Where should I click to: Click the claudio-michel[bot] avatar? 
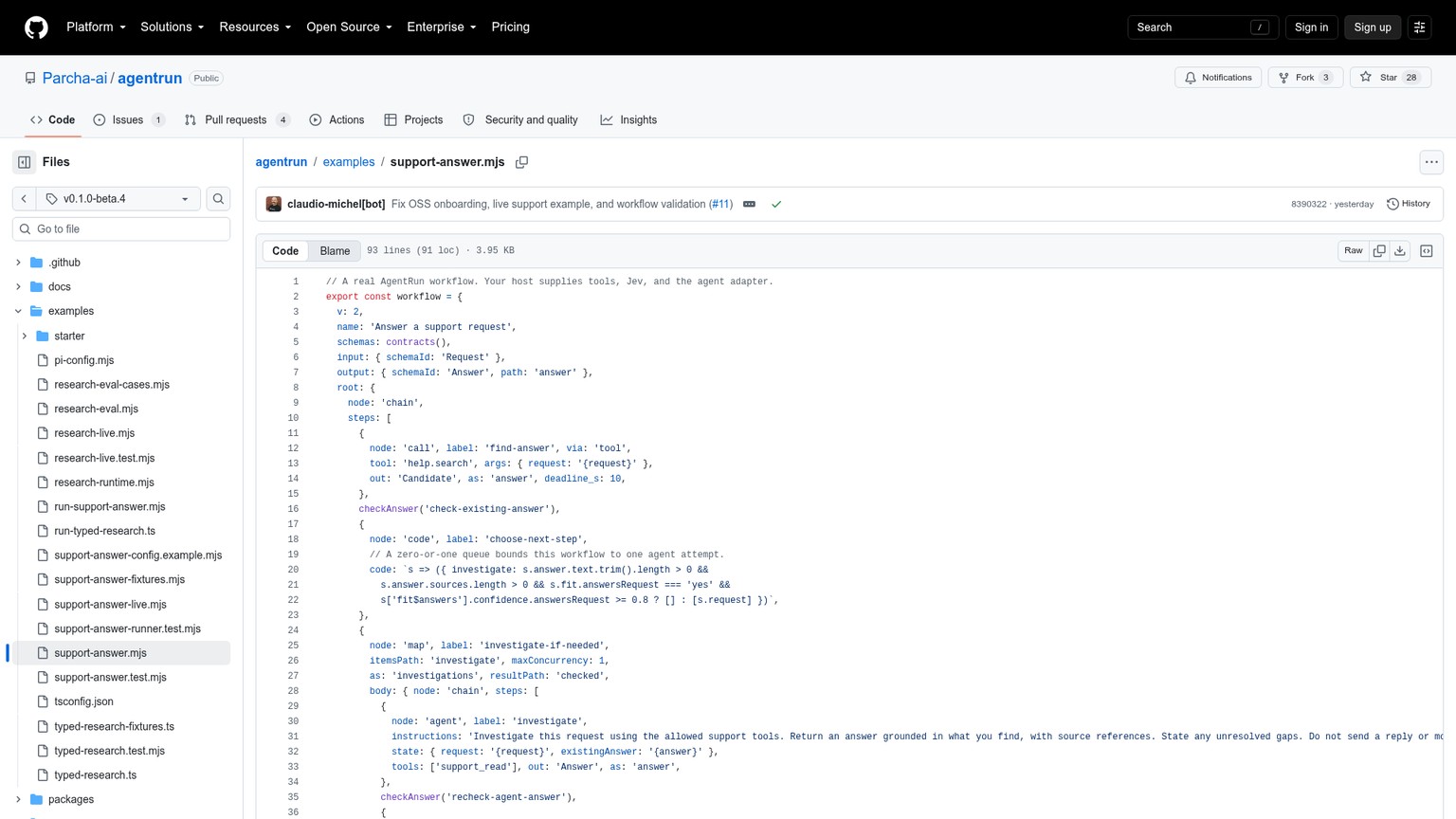(273, 204)
